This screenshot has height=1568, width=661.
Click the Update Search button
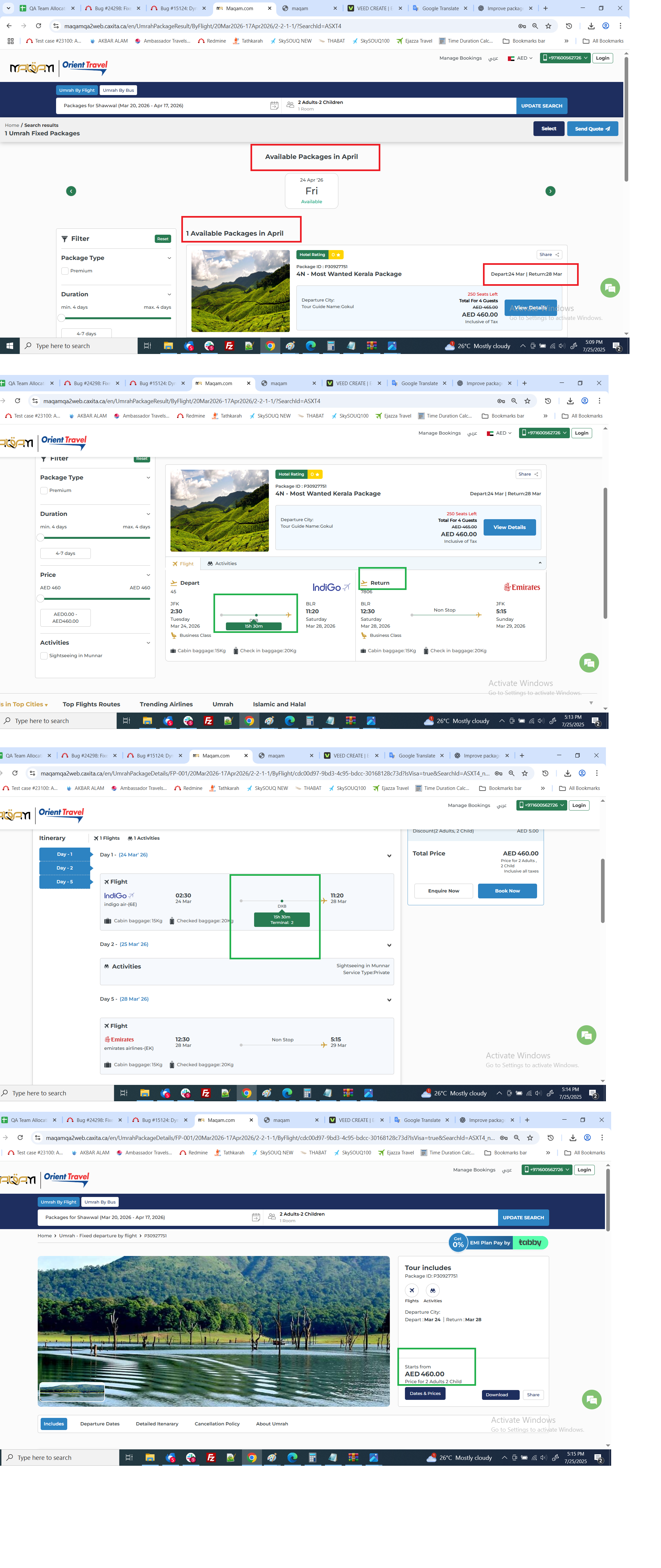541,106
